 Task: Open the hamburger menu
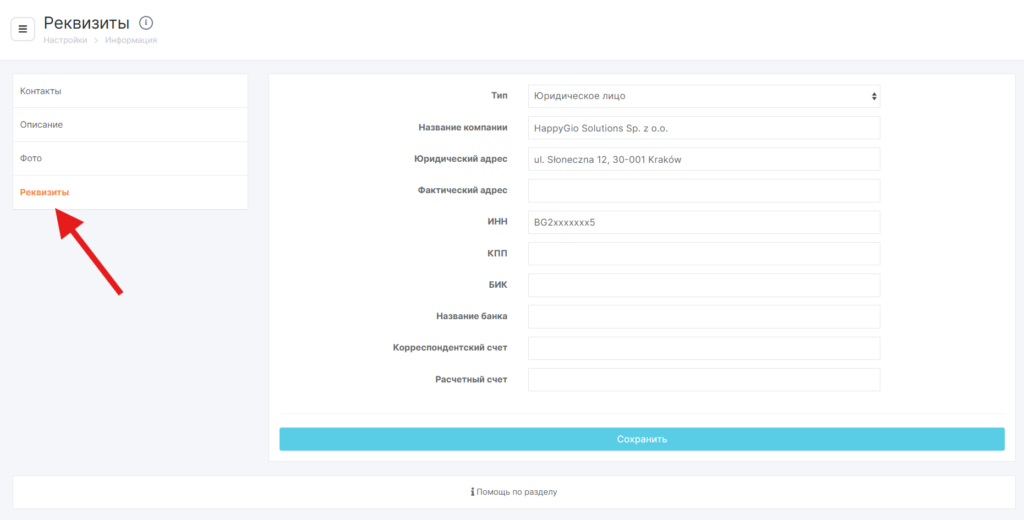click(23, 29)
